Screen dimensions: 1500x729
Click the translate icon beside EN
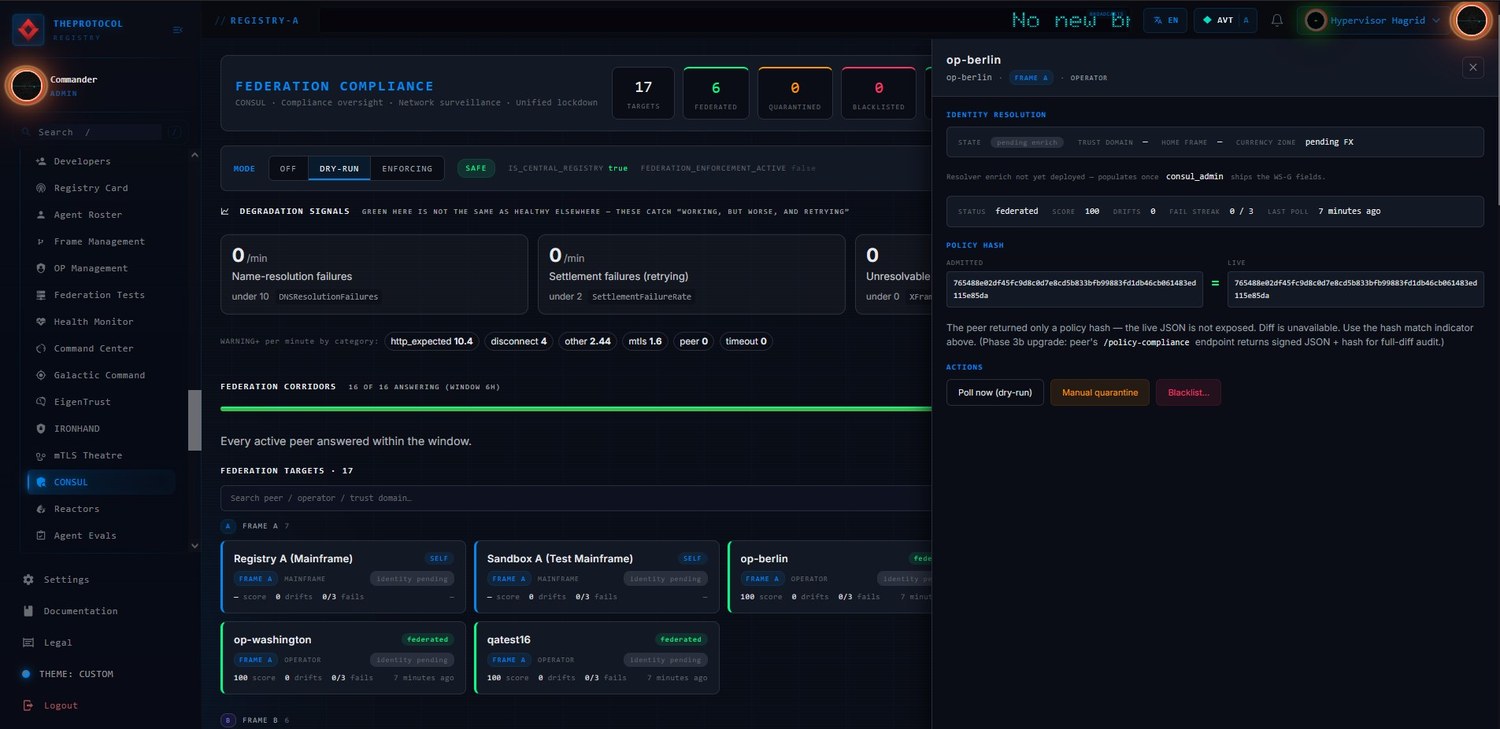(x=1158, y=20)
